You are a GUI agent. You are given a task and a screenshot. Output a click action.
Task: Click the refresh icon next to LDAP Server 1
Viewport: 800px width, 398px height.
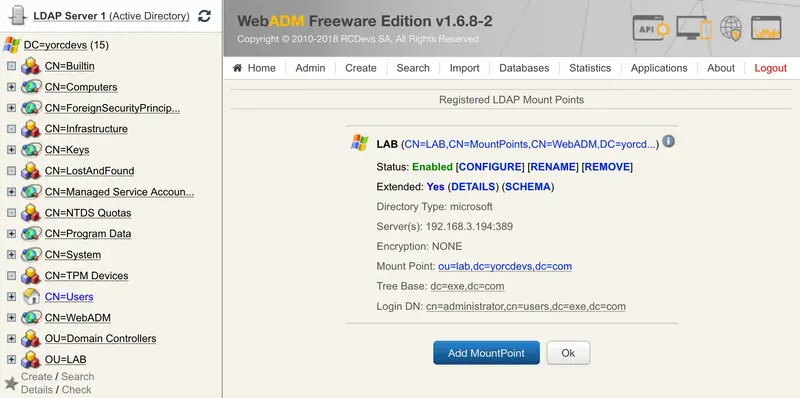coord(205,16)
